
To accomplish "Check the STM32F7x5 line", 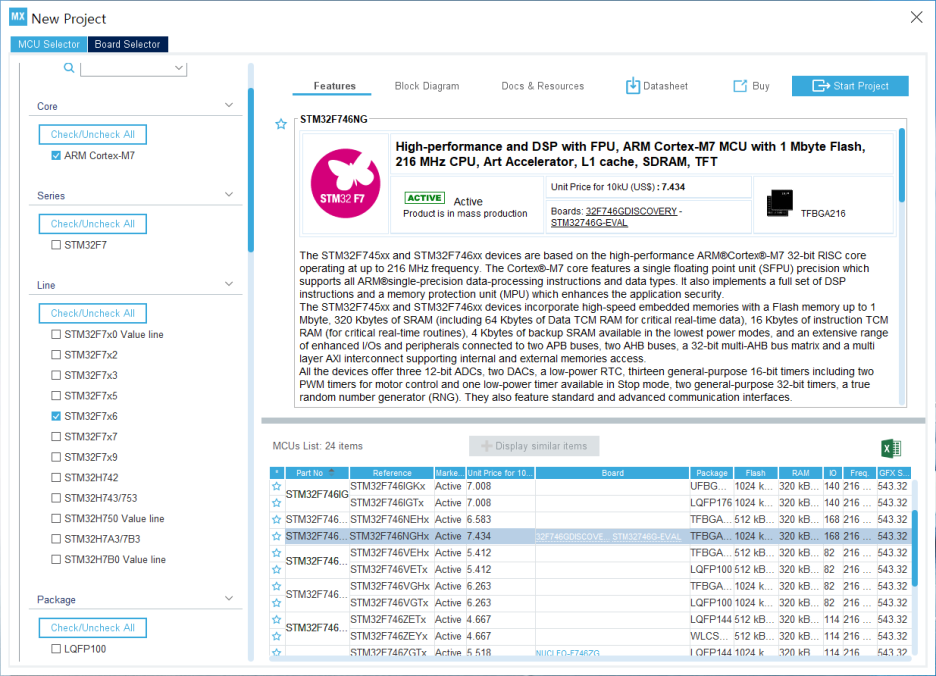I will 56,395.
